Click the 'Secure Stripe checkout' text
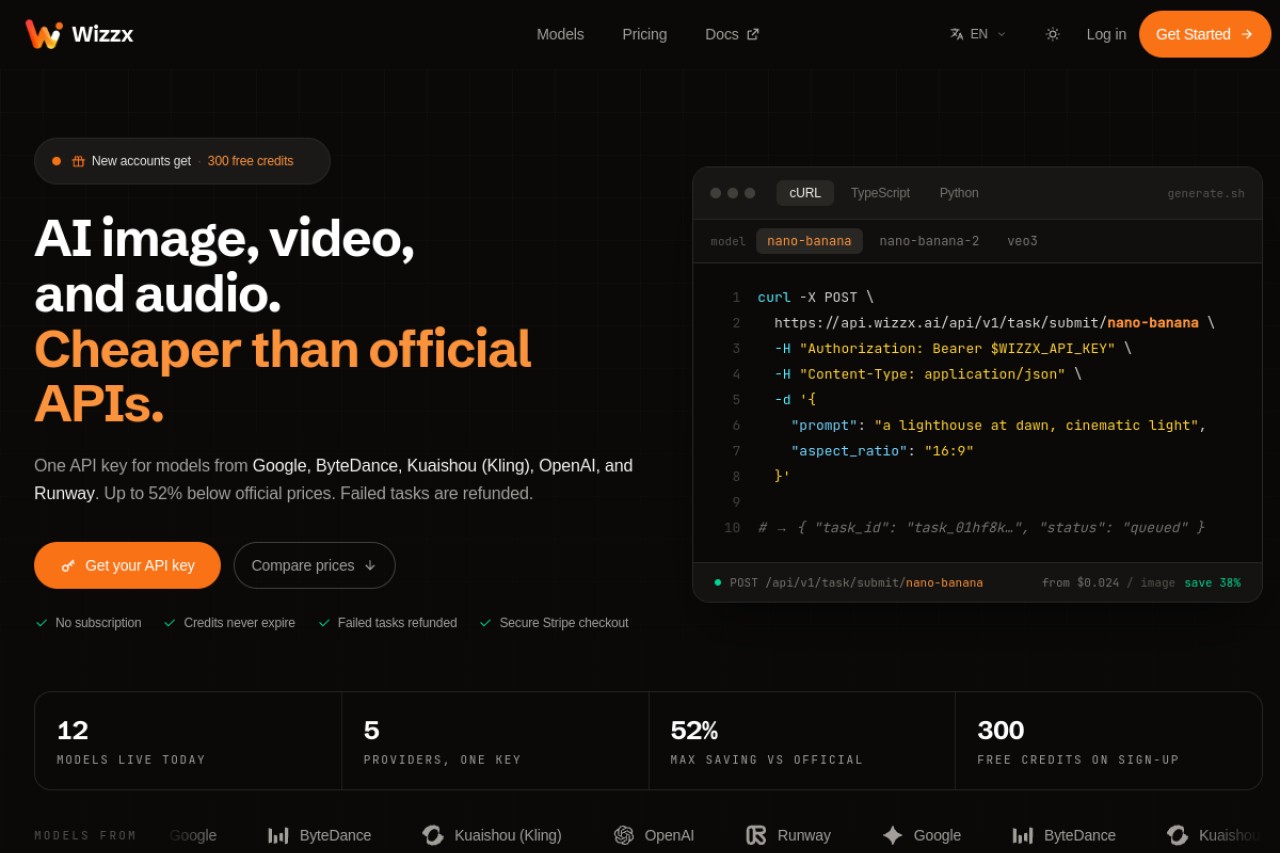The height and width of the screenshot is (853, 1280). pyautogui.click(x=564, y=623)
